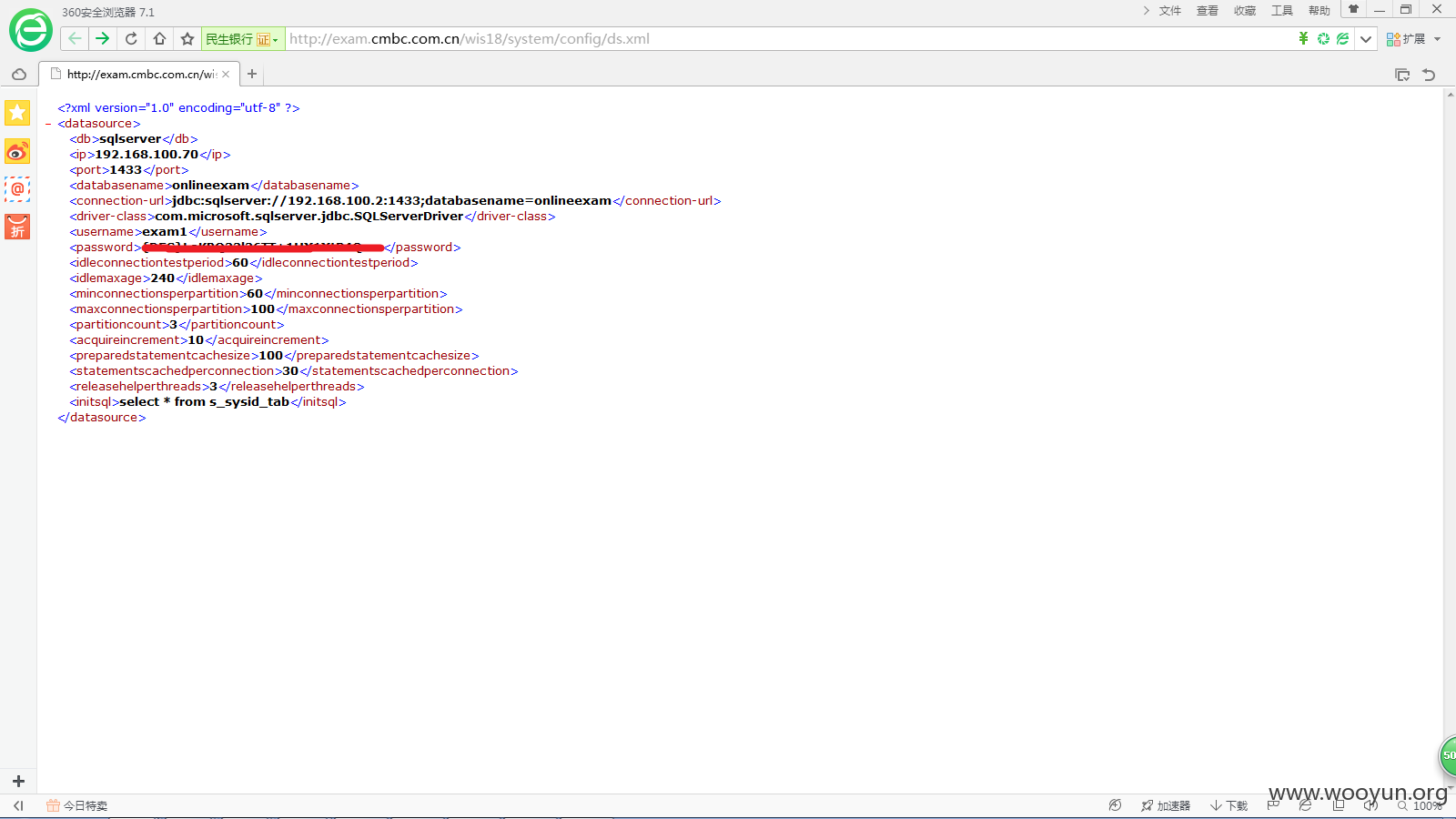Screen dimensions: 1456x819
Task: Click the green yen icon in address bar
Action: coord(1303,38)
